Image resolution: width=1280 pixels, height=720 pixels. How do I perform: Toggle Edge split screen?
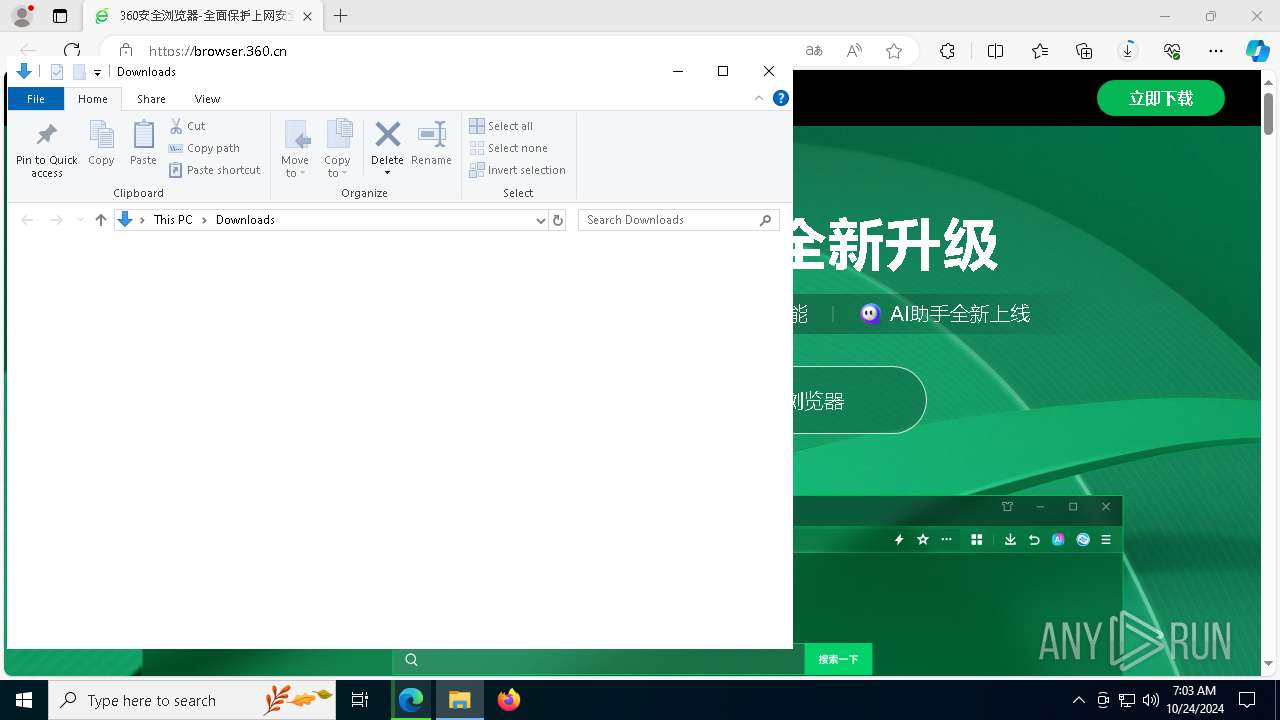(996, 51)
